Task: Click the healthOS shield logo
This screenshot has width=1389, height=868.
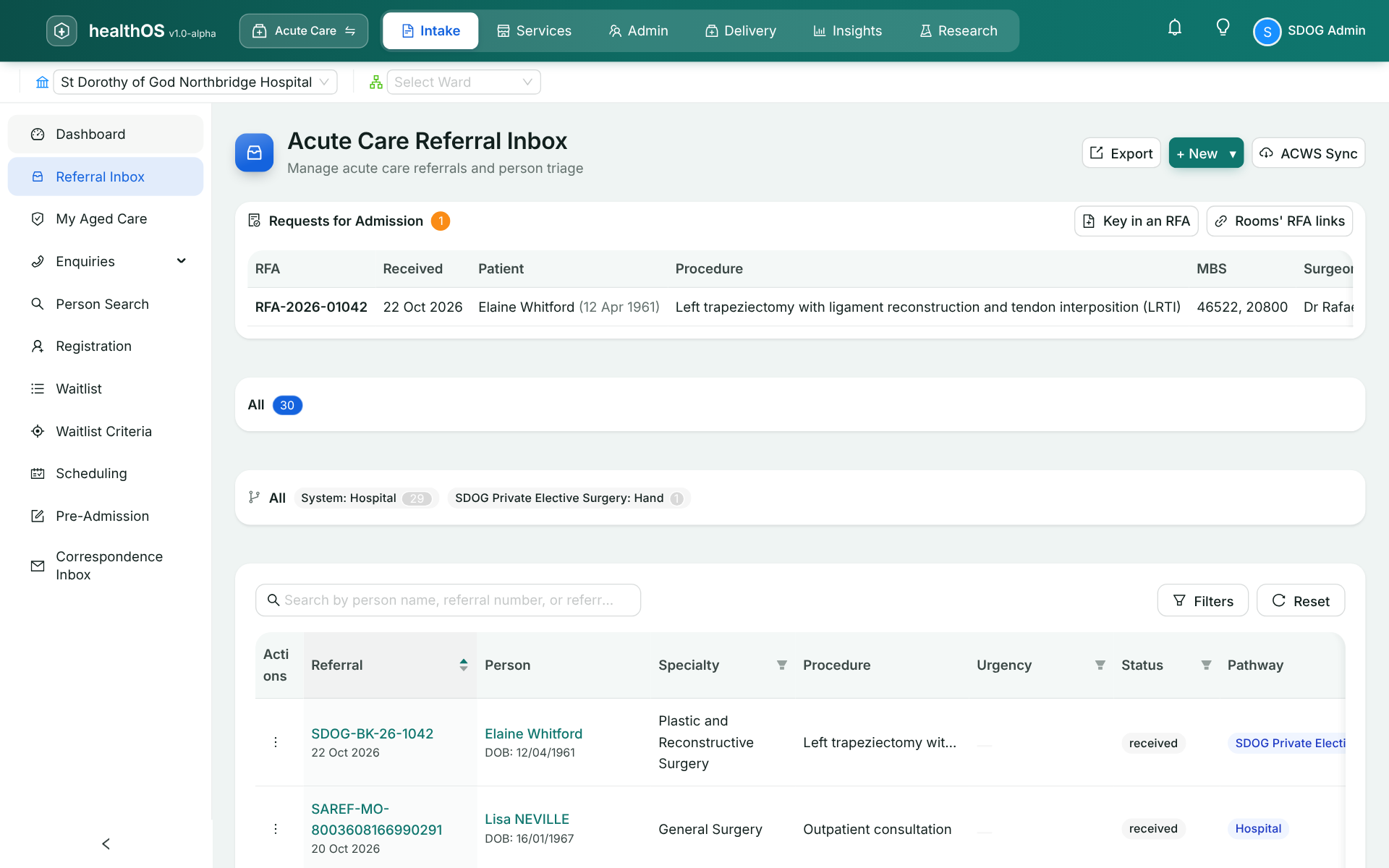Action: click(x=61, y=30)
